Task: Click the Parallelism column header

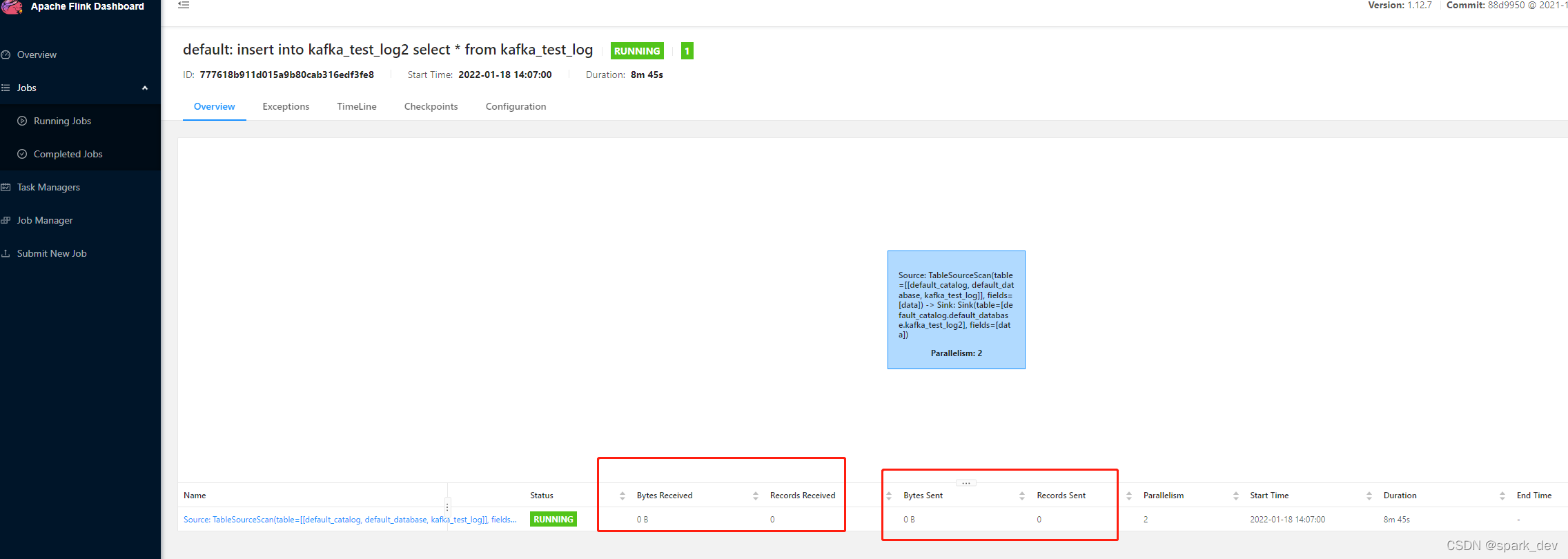Action: (1164, 496)
